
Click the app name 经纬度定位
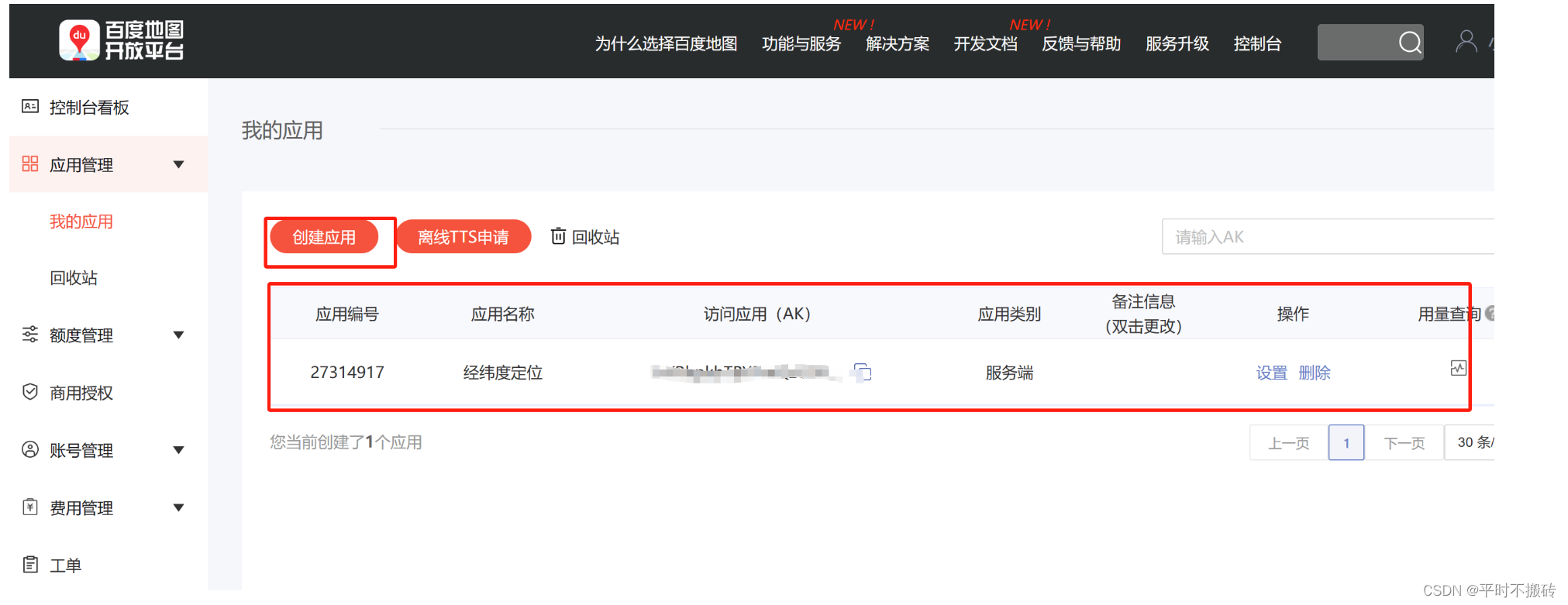tap(503, 373)
